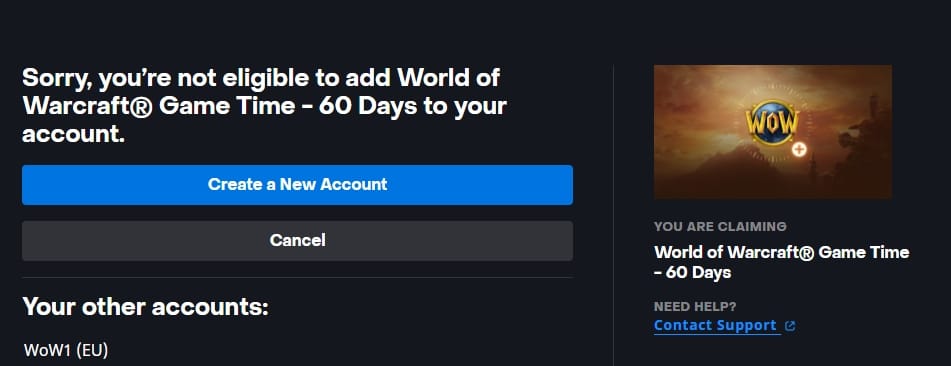Click the horizontal divider below Cancel

(x=297, y=277)
